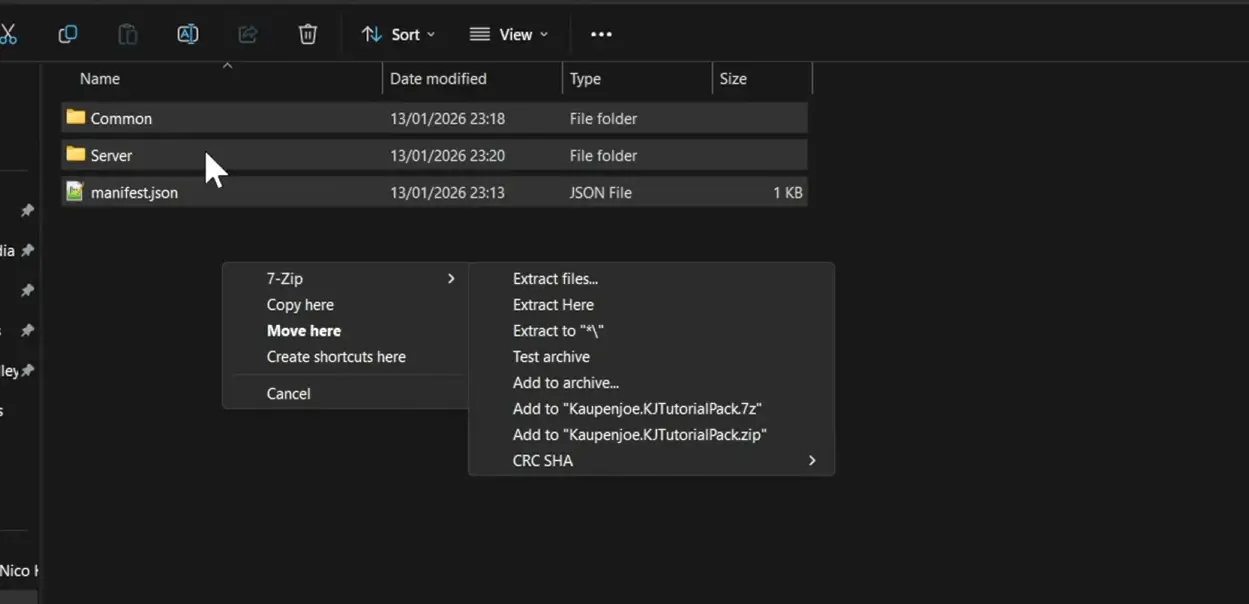This screenshot has width=1249, height=604.
Task: Click the Share icon in toolbar
Action: [247, 34]
